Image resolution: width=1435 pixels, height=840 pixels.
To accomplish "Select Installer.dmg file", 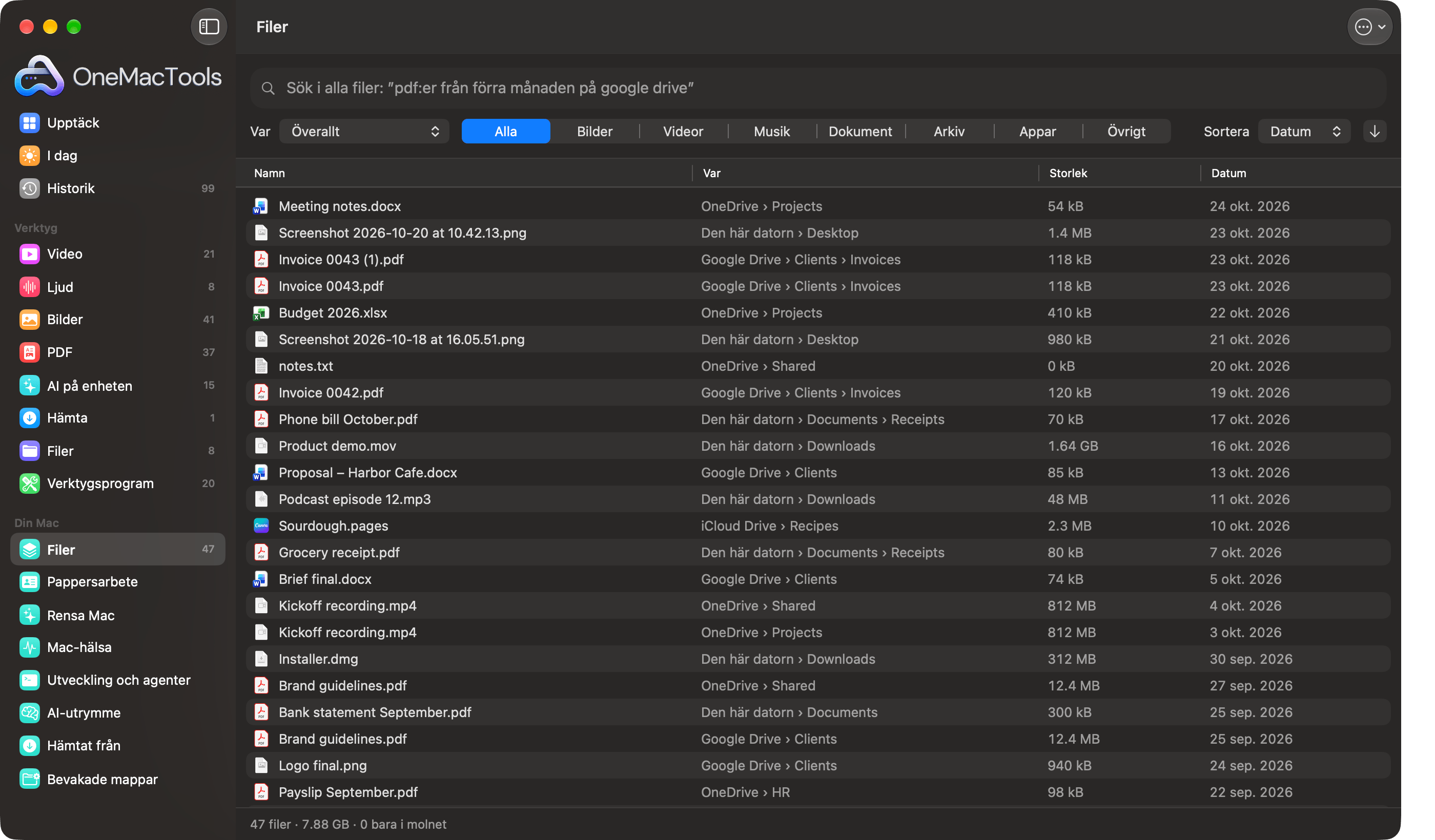I will pos(818,659).
